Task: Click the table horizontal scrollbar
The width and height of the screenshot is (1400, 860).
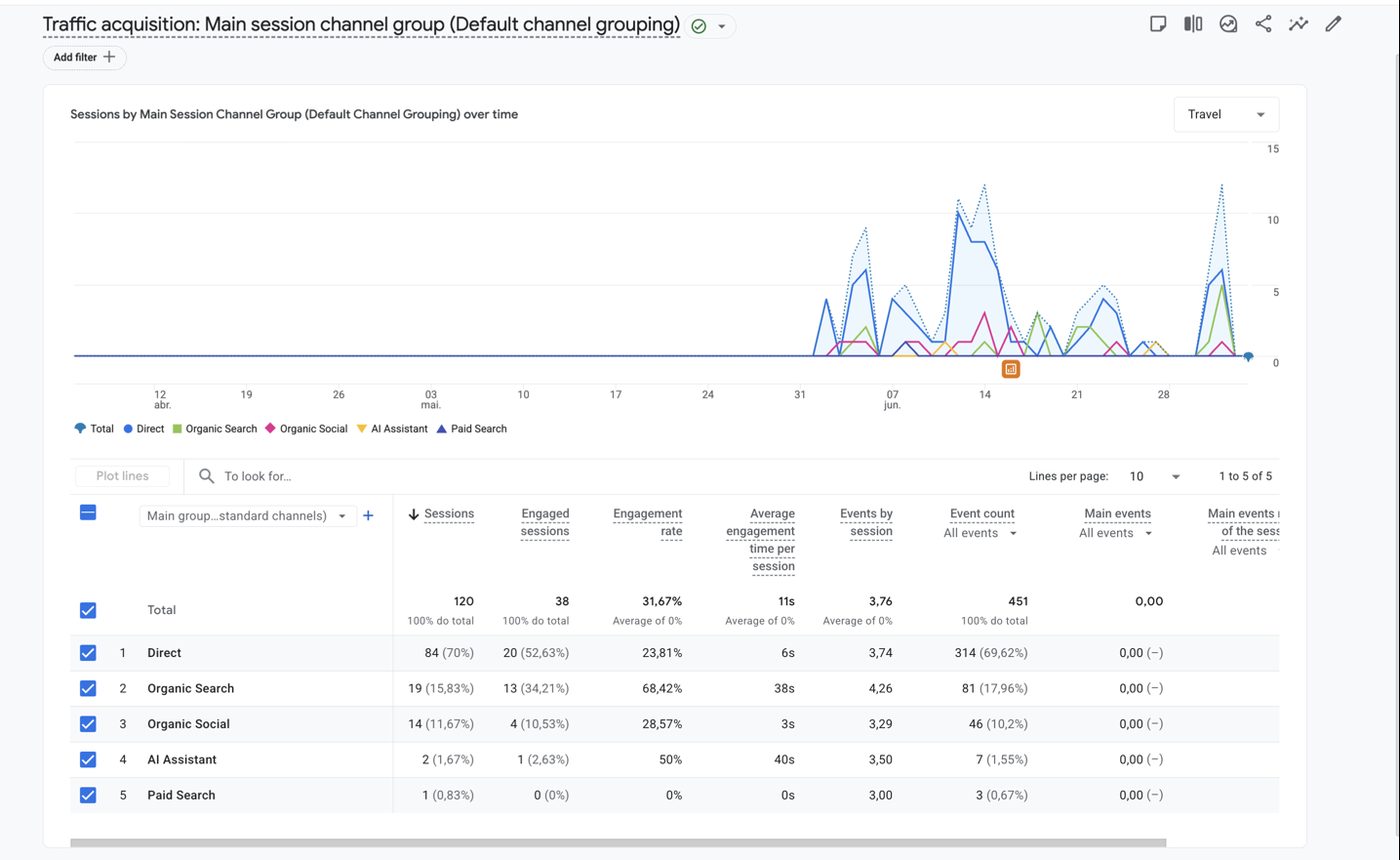Action: tap(618, 843)
